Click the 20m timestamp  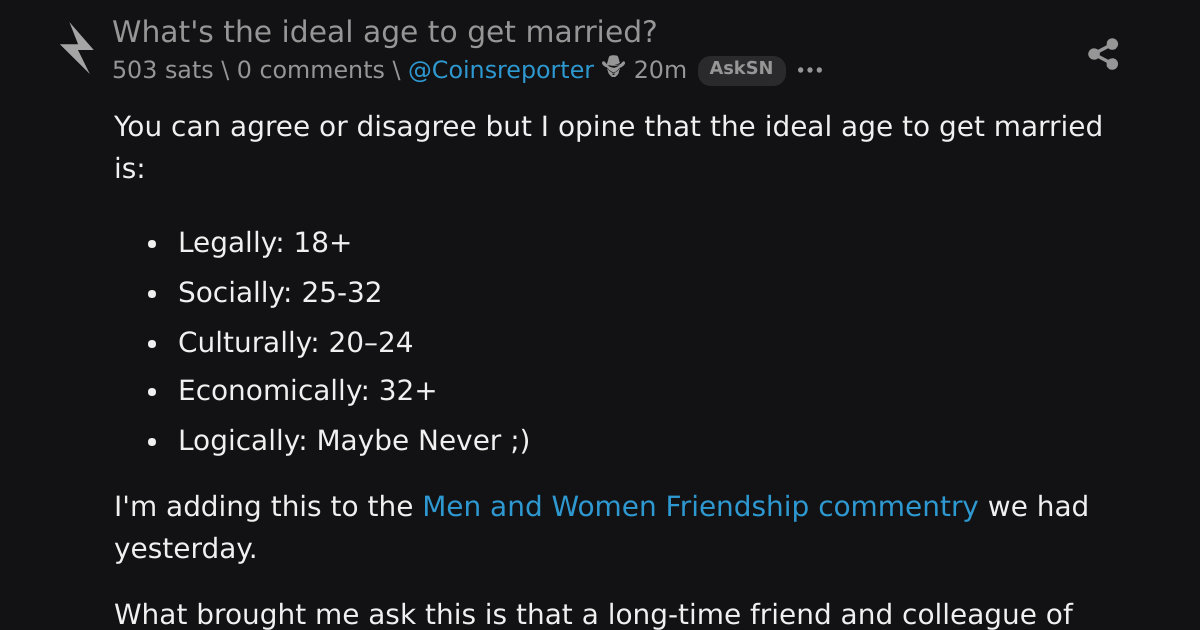[660, 70]
